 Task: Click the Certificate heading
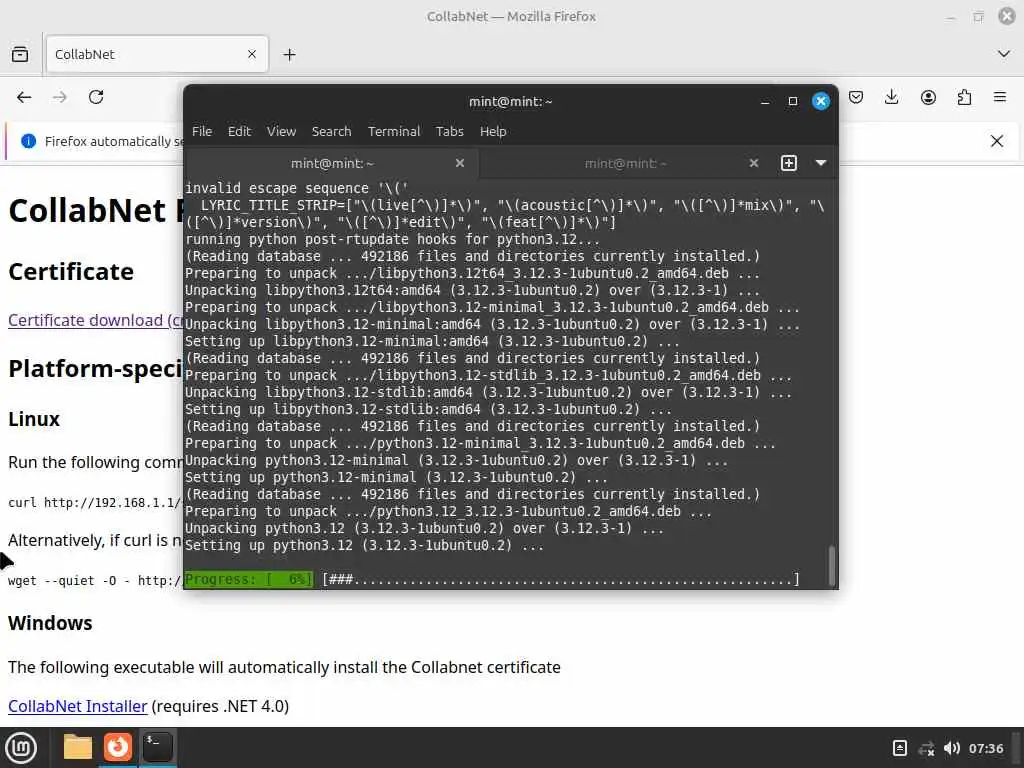[x=71, y=272]
